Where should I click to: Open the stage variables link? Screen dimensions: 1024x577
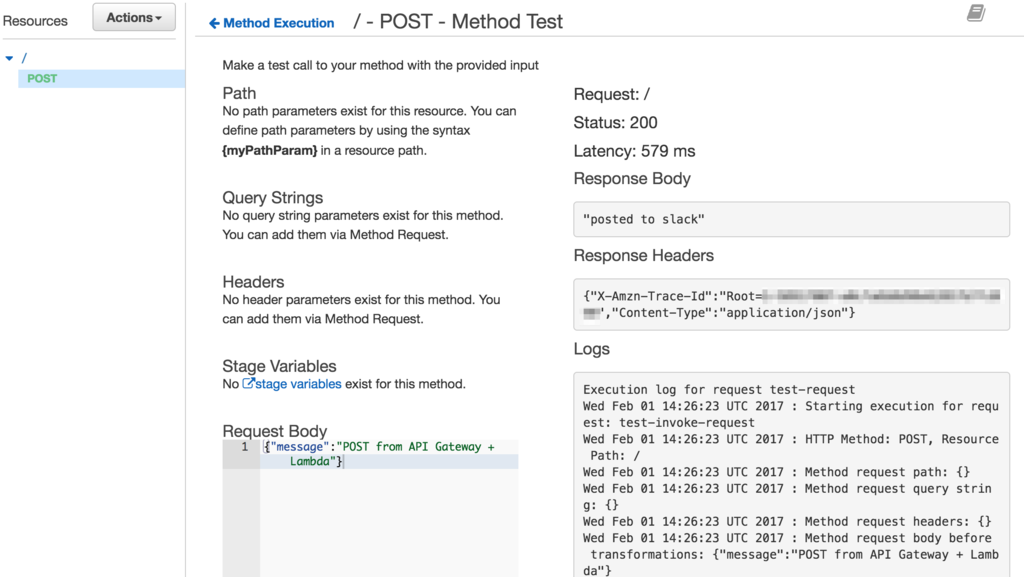pyautogui.click(x=298, y=384)
